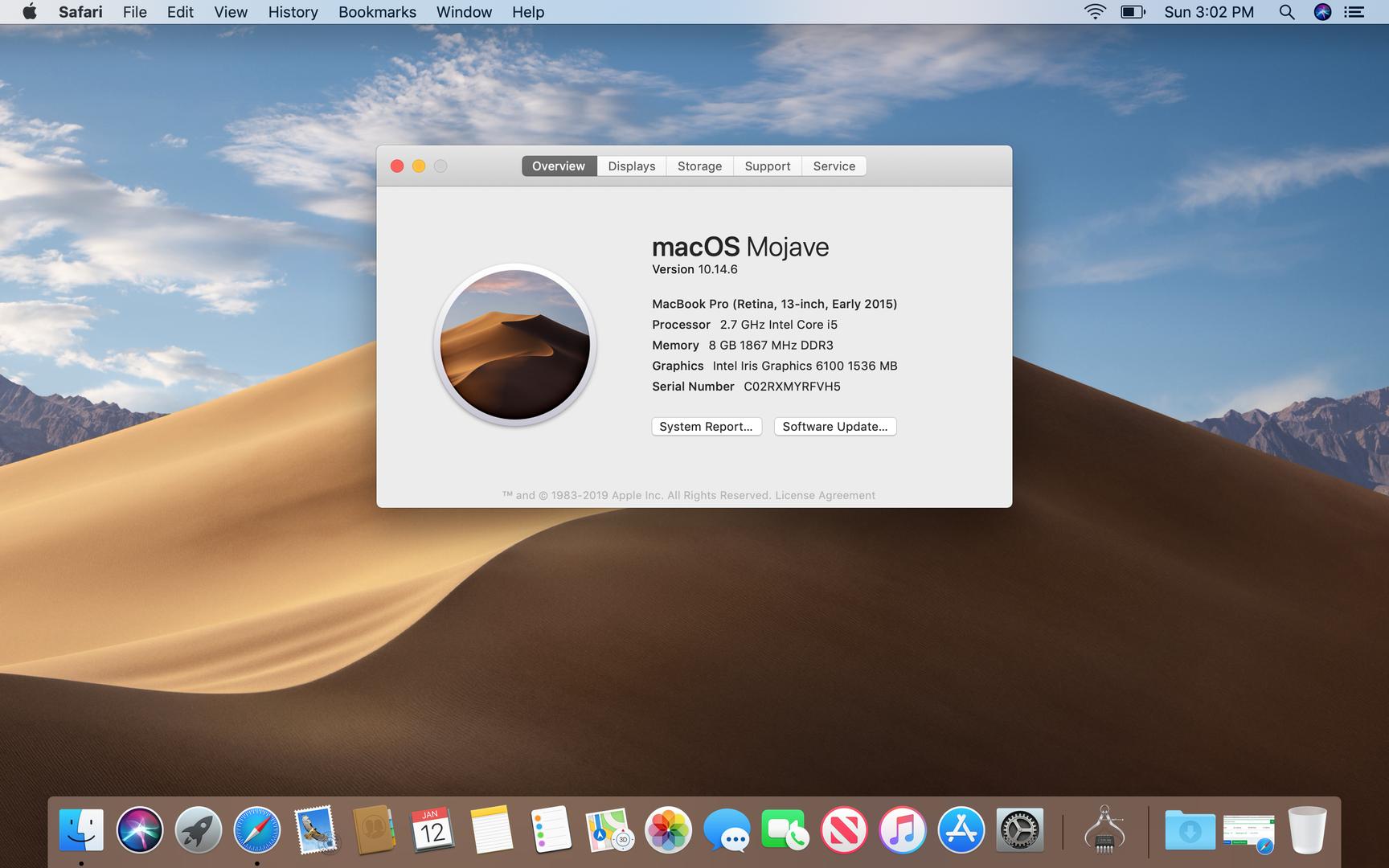Open the Bookmarks menu
The width and height of the screenshot is (1389, 868).
[x=377, y=12]
